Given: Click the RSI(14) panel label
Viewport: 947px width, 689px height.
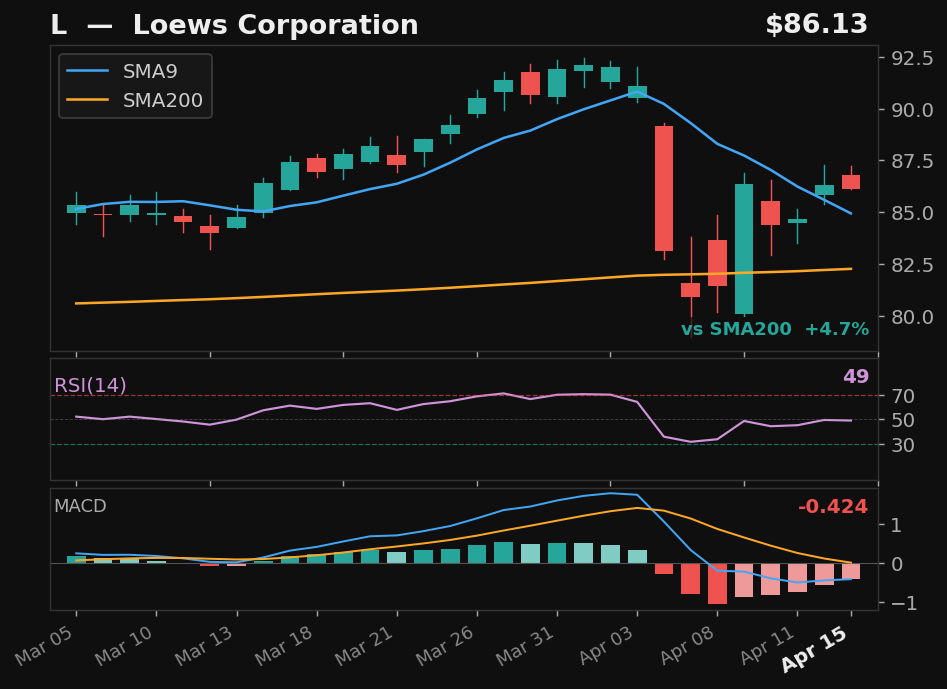Looking at the screenshot, I should pos(91,385).
